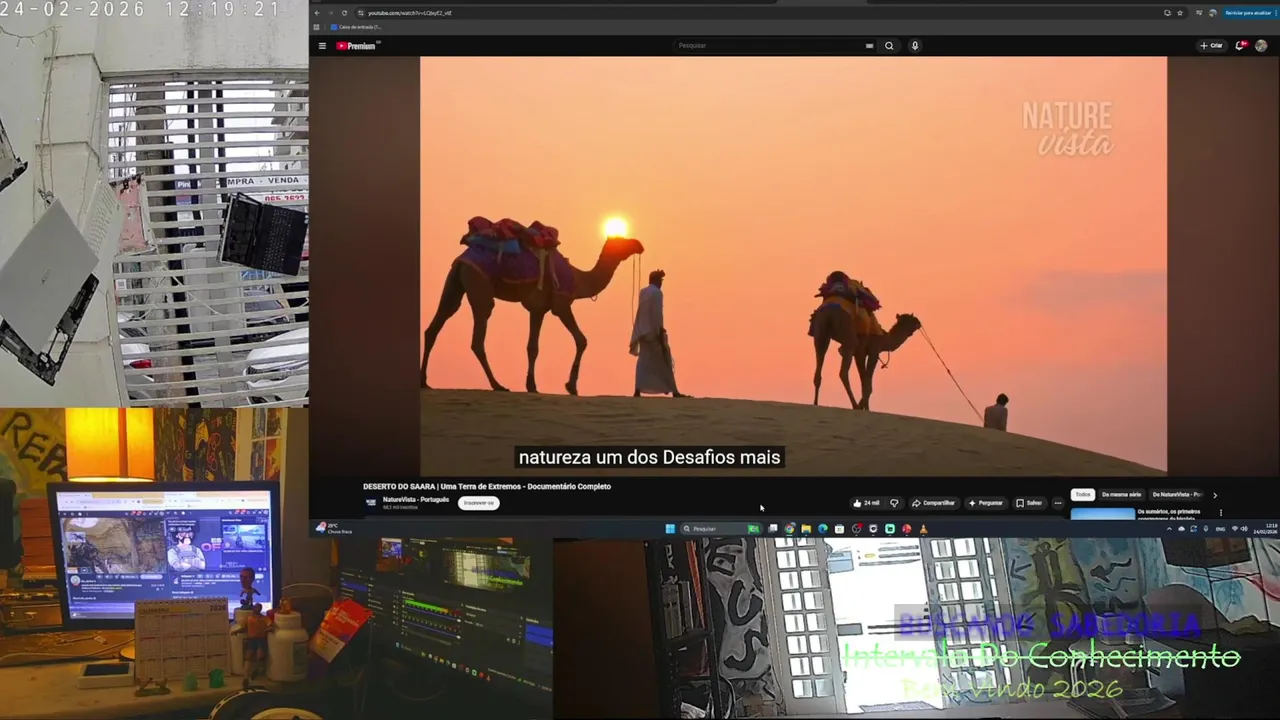Open Microsoft Edge from taskbar

[x=823, y=529]
